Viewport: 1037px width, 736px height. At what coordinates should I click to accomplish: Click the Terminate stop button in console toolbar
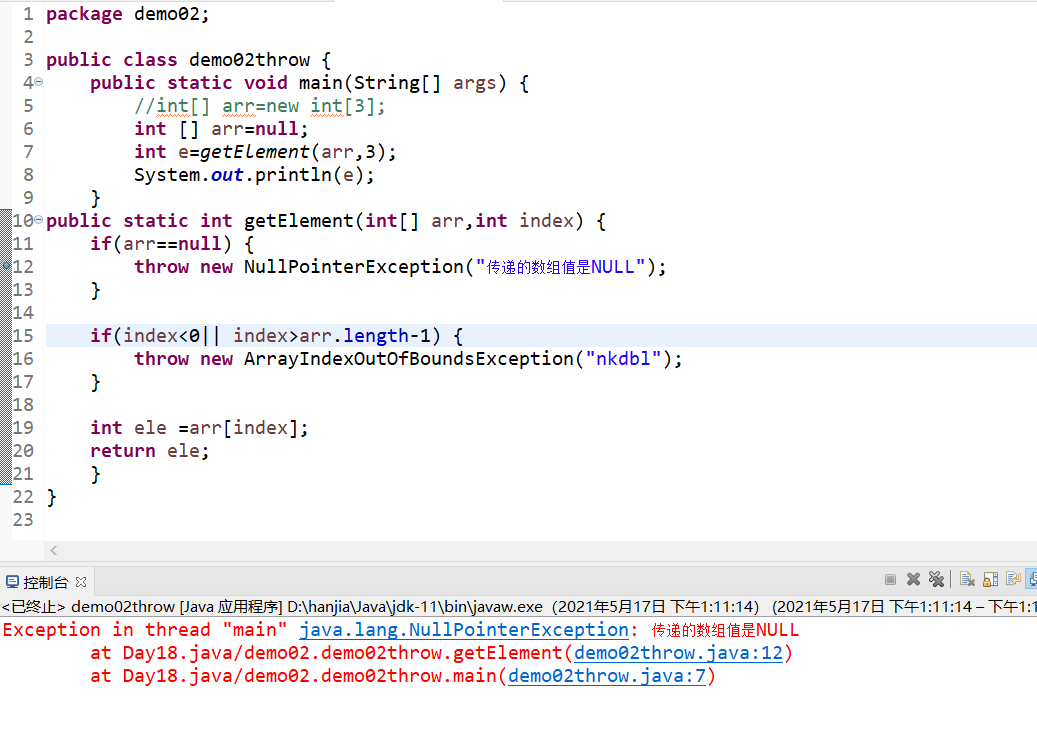890,579
